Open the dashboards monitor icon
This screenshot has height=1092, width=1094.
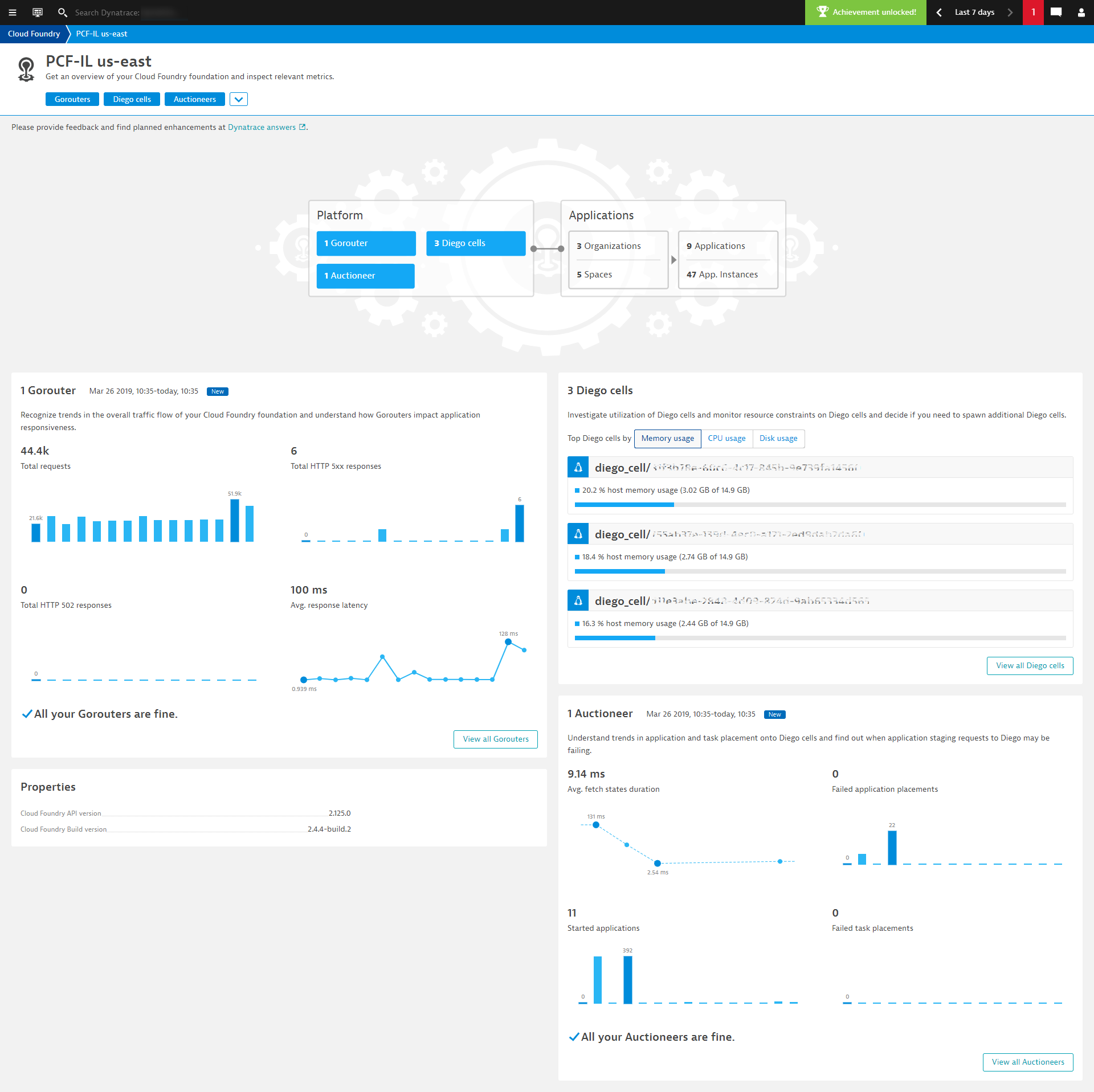coord(38,12)
